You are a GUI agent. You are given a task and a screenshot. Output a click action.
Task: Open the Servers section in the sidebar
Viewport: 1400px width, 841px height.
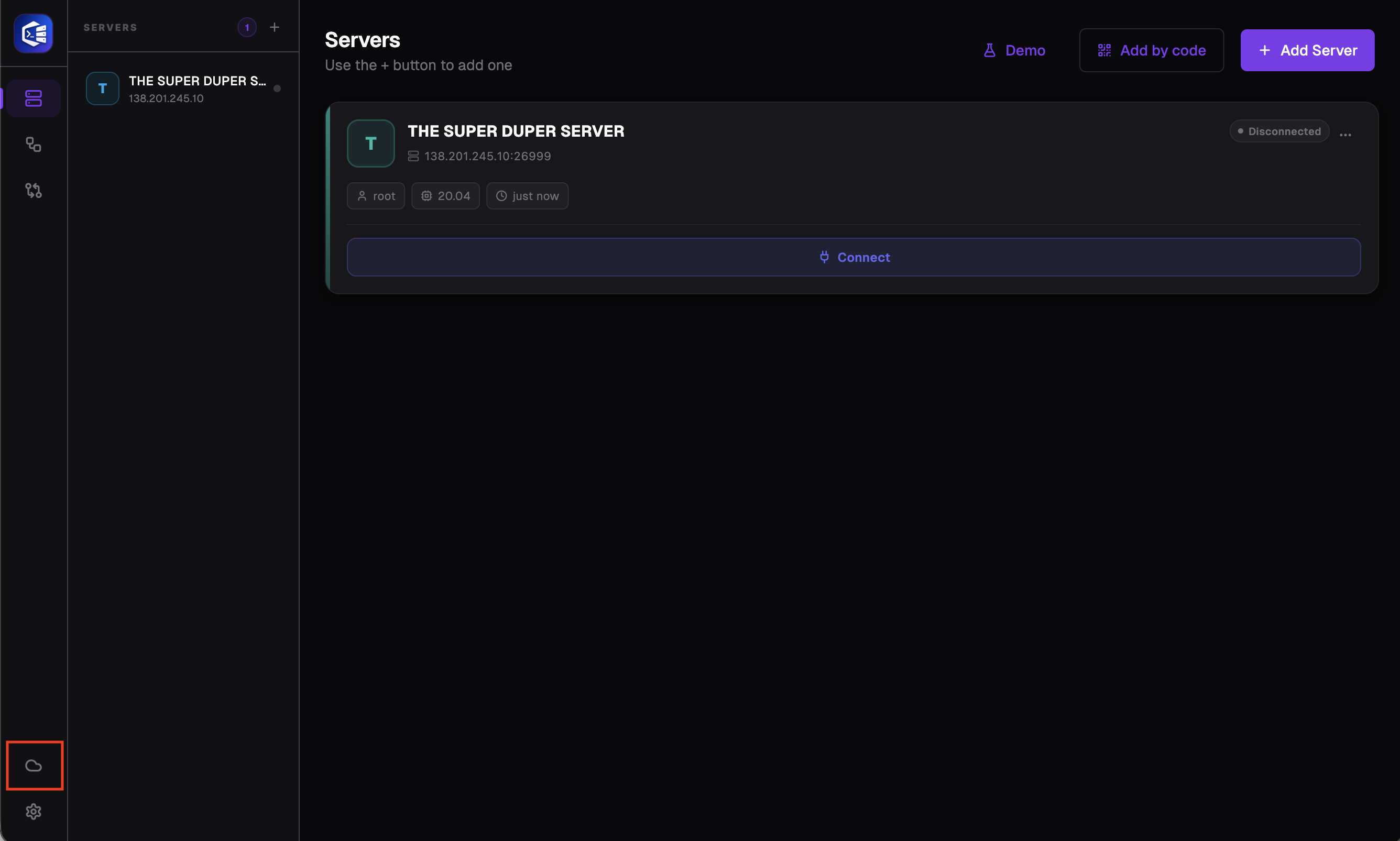[34, 98]
